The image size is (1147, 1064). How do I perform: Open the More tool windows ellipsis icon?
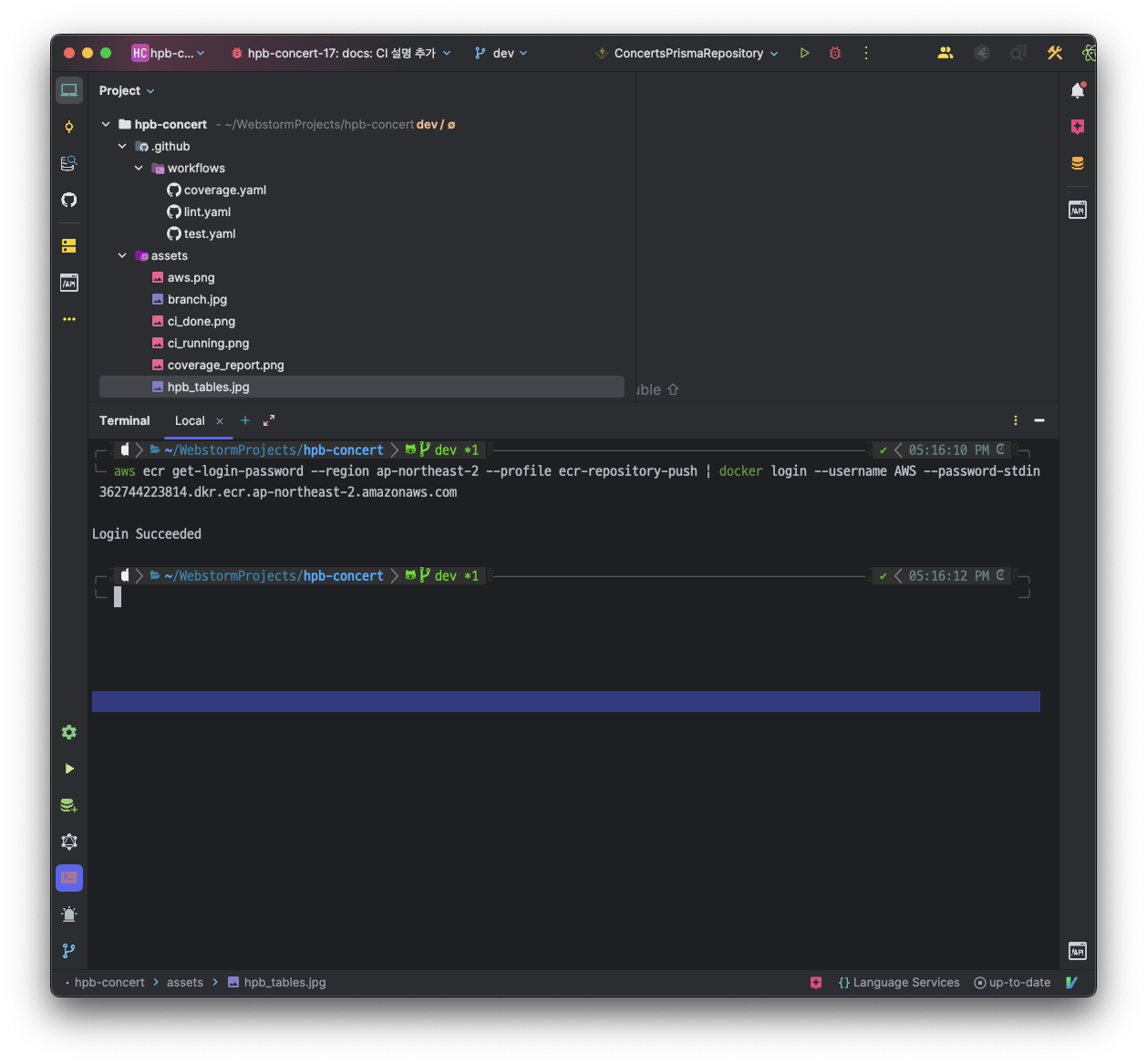pos(69,319)
